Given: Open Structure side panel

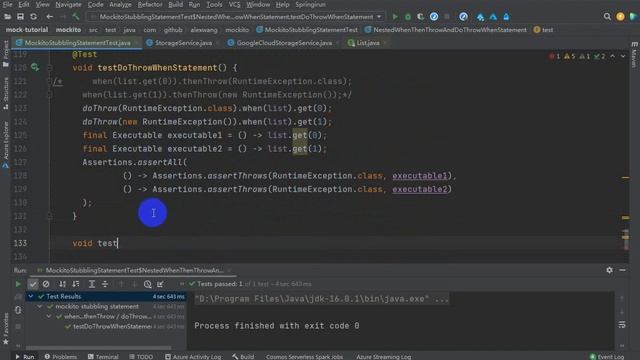Looking at the screenshot, I should pyautogui.click(x=6, y=93).
